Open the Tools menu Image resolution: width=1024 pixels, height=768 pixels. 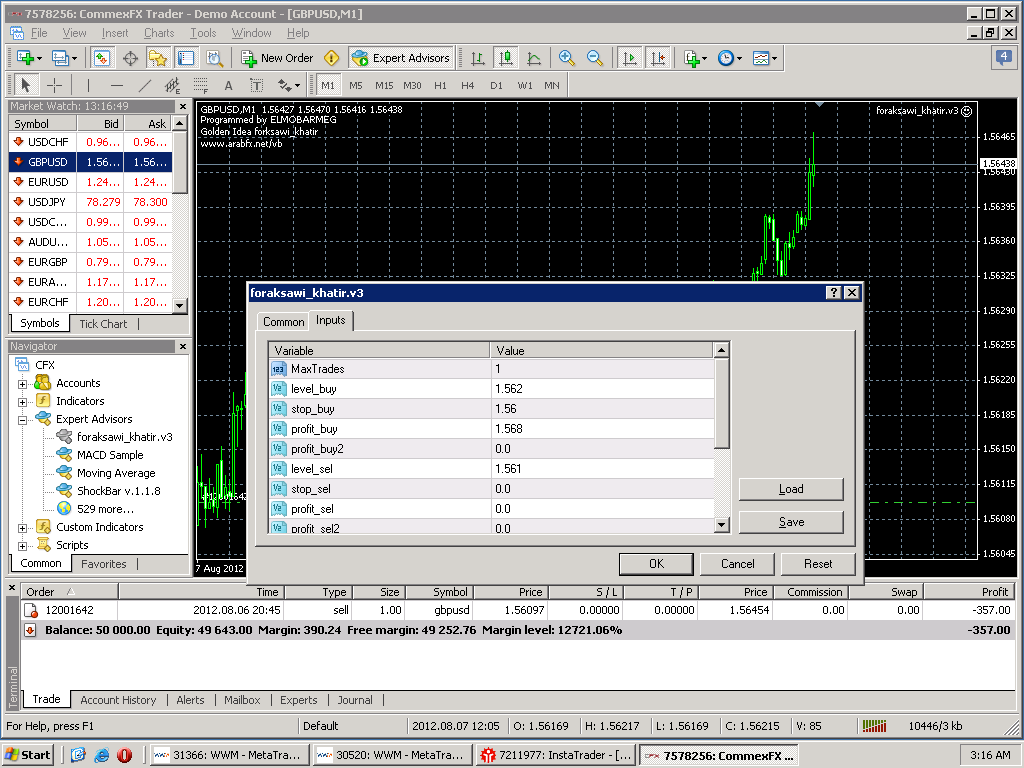click(x=203, y=33)
